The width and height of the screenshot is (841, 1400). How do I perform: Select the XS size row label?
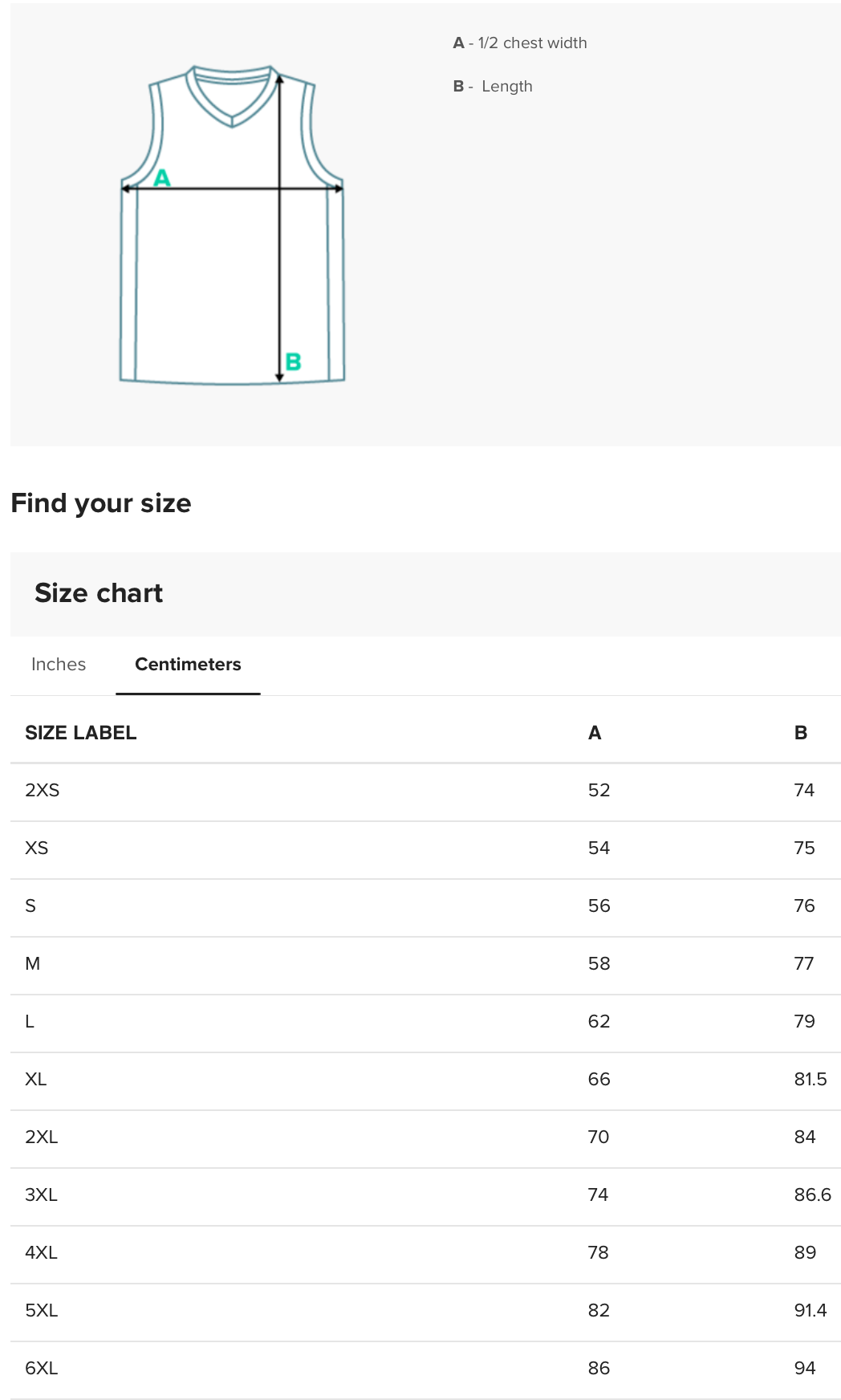[37, 849]
